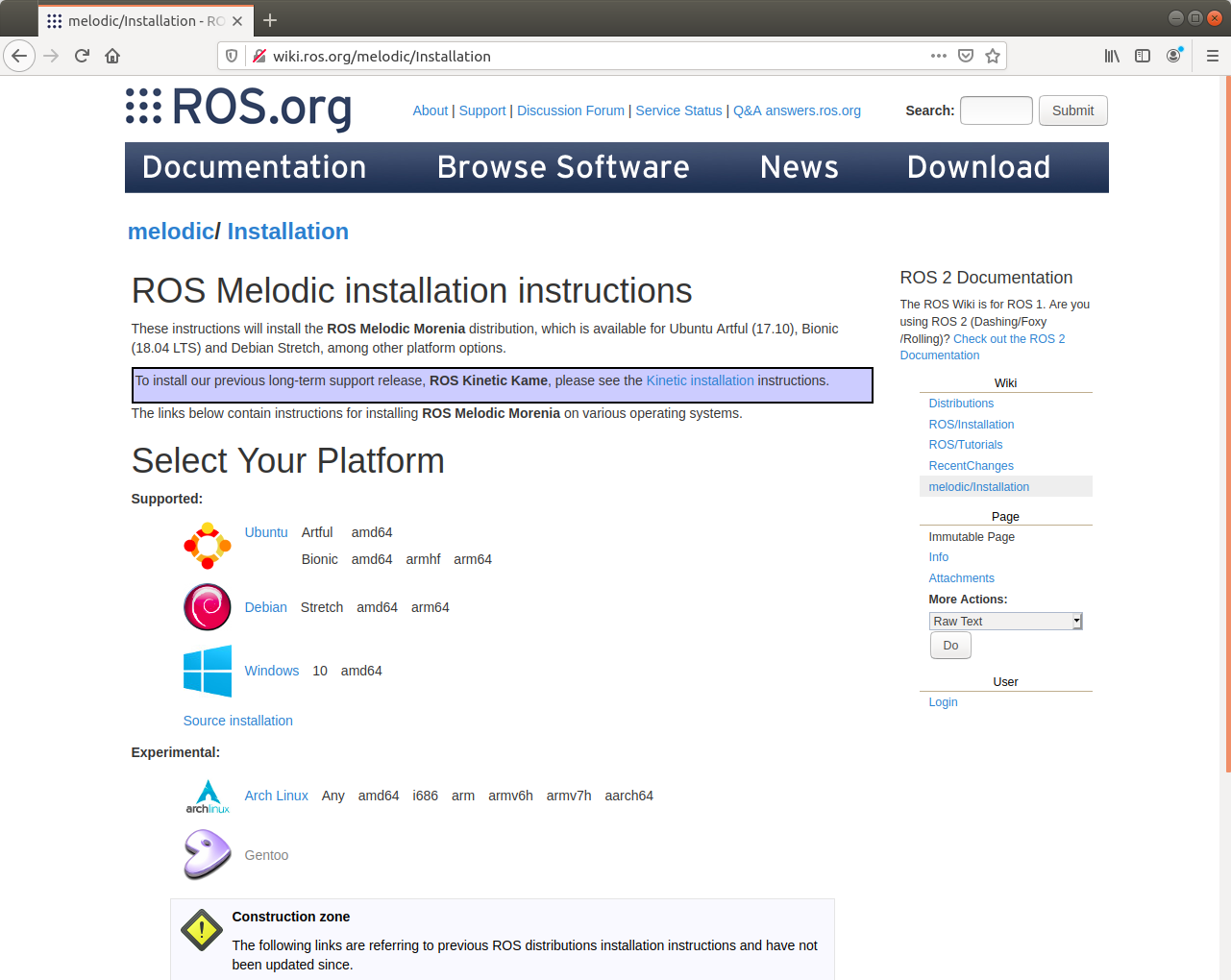Click the Debian swirl logo
The image size is (1231, 980).
tap(207, 607)
